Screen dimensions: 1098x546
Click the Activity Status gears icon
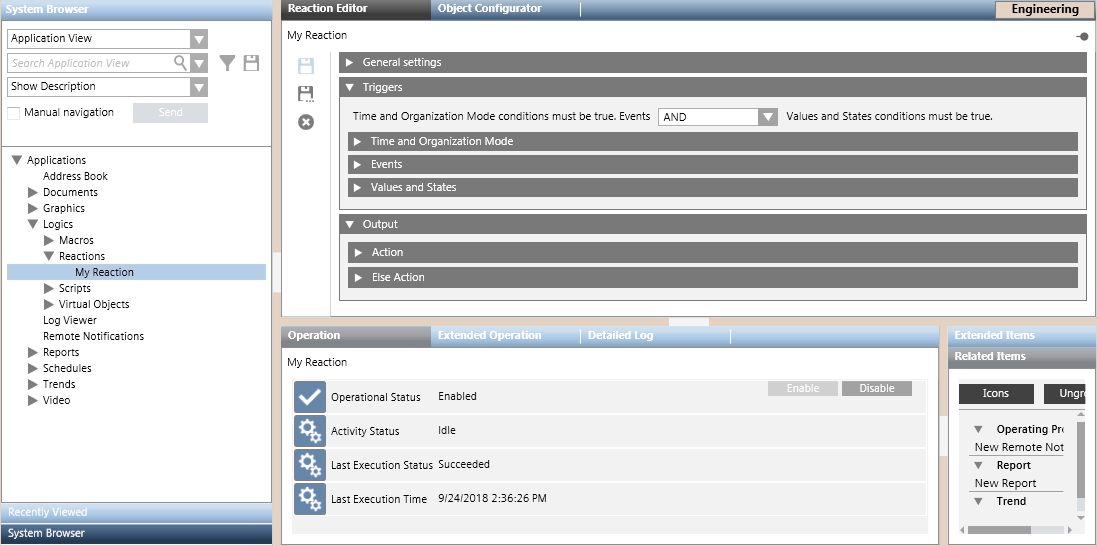pyautogui.click(x=310, y=431)
